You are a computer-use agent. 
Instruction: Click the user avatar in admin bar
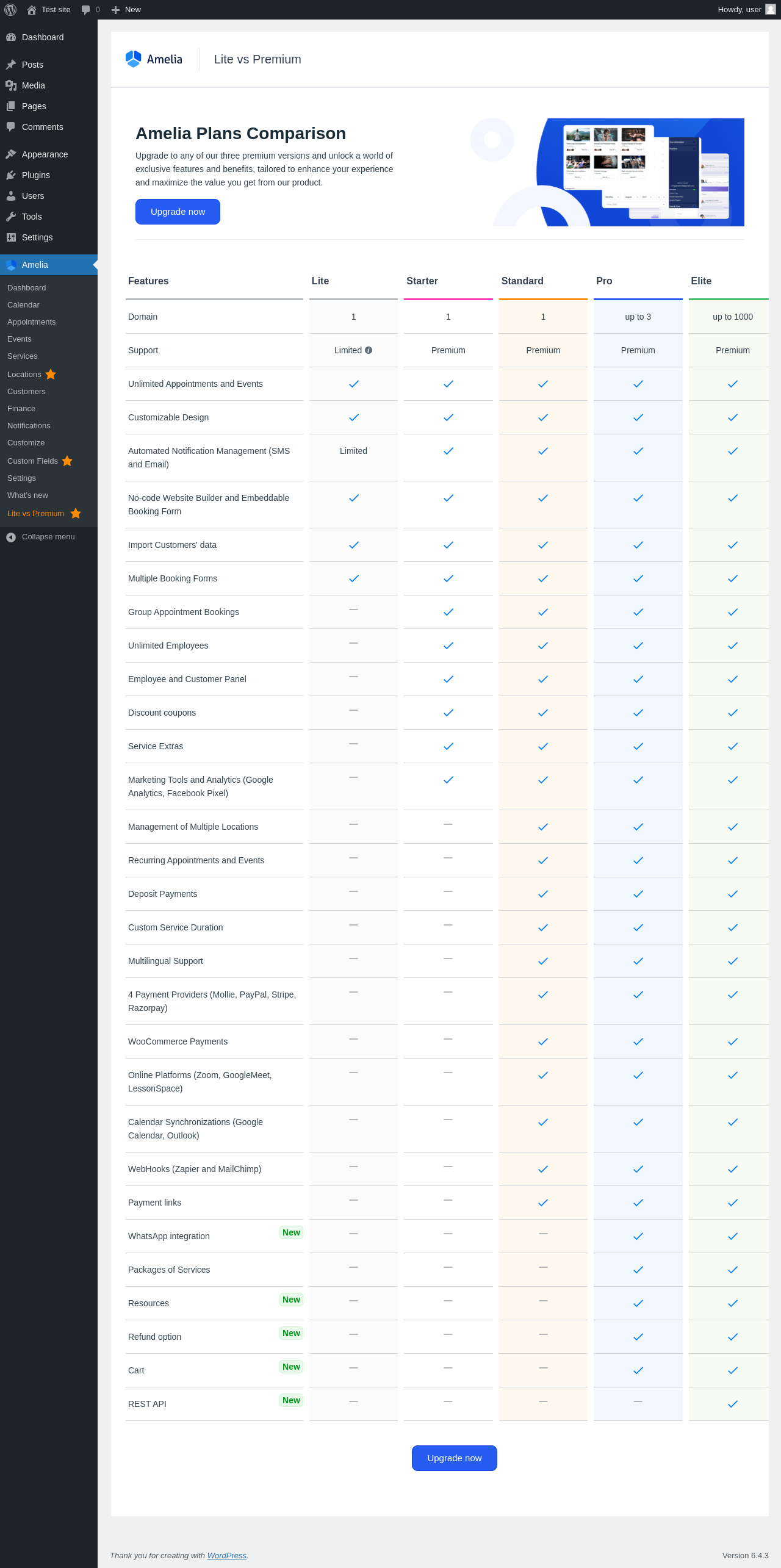pyautogui.click(x=771, y=10)
